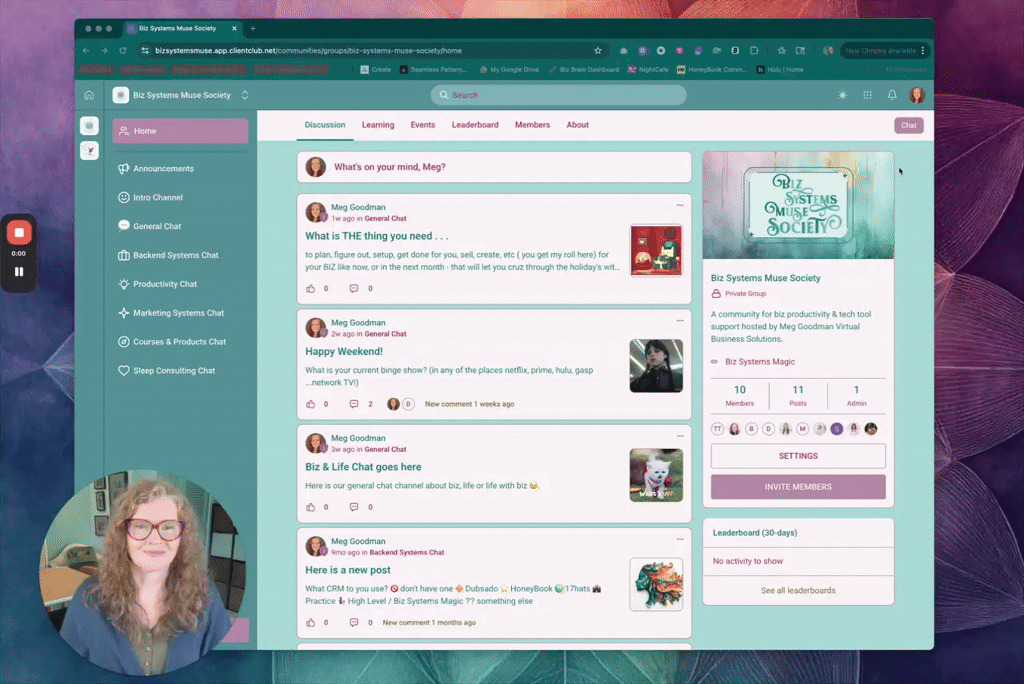The height and width of the screenshot is (684, 1024).
Task: Click INVITE MEMBERS button
Action: (798, 487)
